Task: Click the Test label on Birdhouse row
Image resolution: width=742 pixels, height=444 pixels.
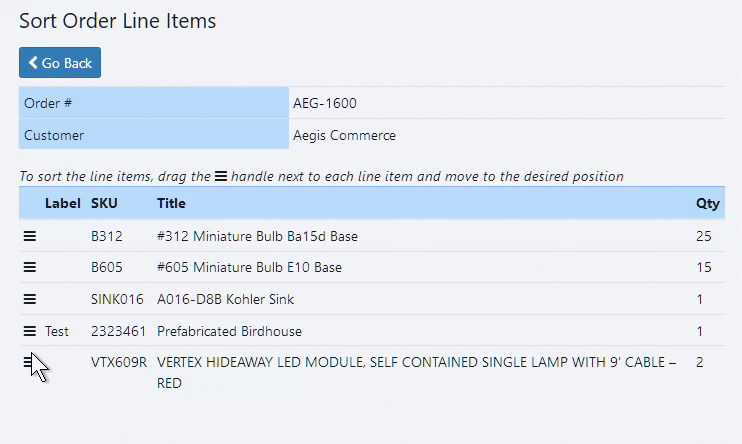Action: tap(57, 331)
